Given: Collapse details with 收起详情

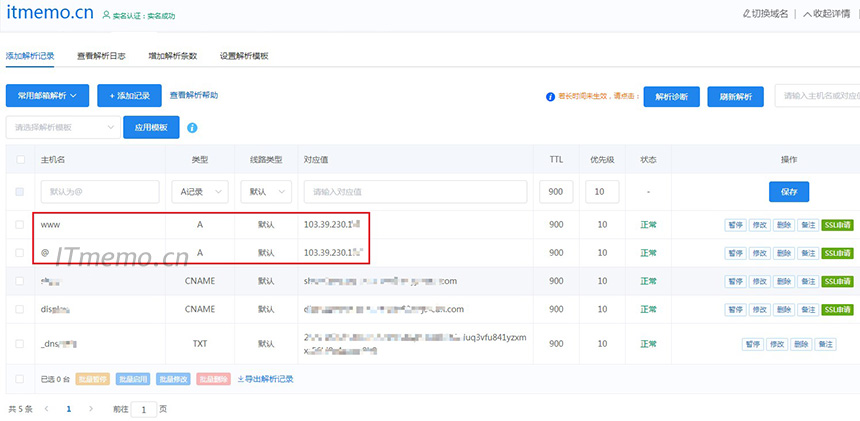Looking at the screenshot, I should pos(826,14).
